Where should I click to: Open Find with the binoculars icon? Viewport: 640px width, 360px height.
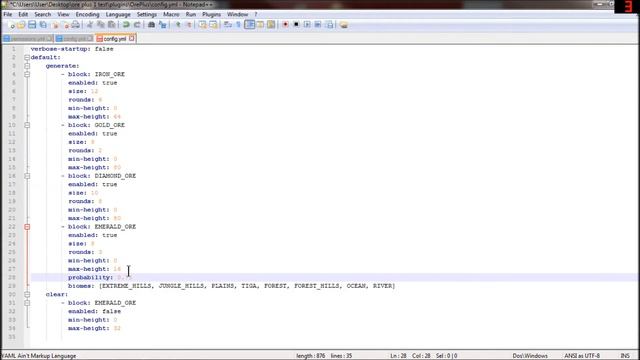[151, 25]
